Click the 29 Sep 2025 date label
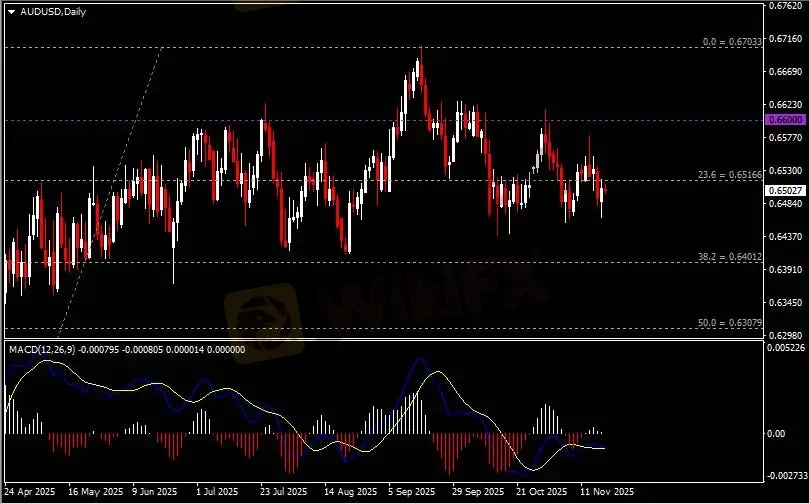 point(478,491)
